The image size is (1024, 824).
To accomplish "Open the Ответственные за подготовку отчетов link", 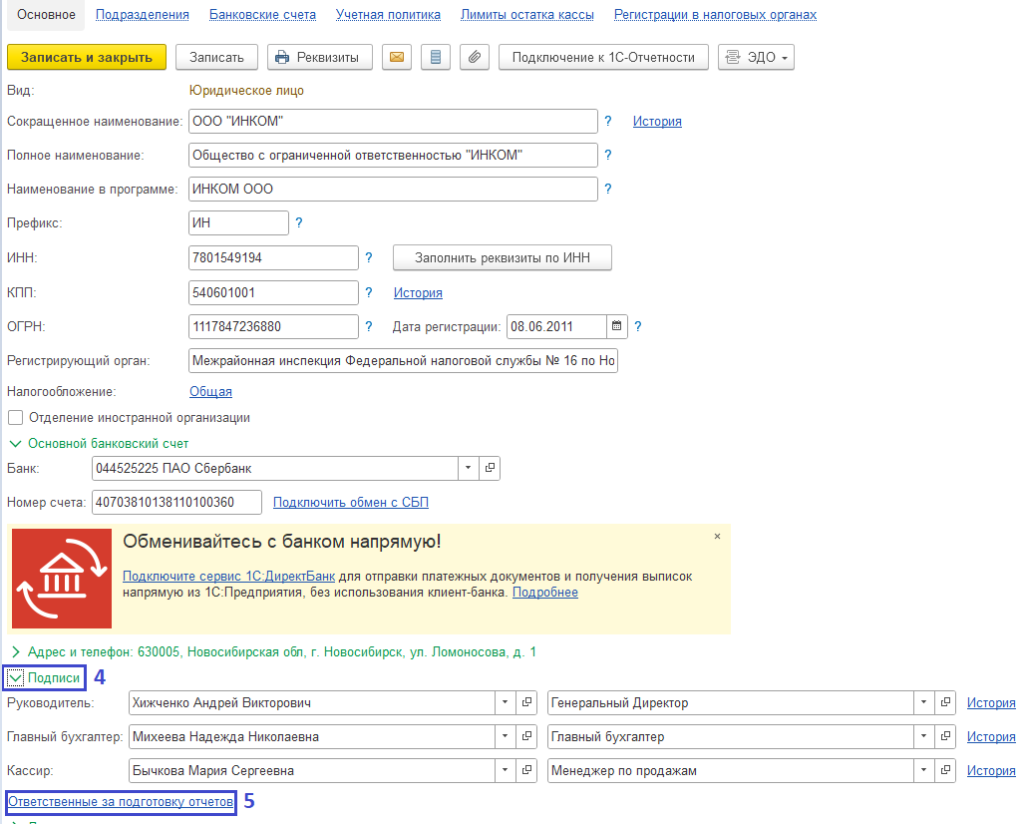I will pyautogui.click(x=120, y=802).
